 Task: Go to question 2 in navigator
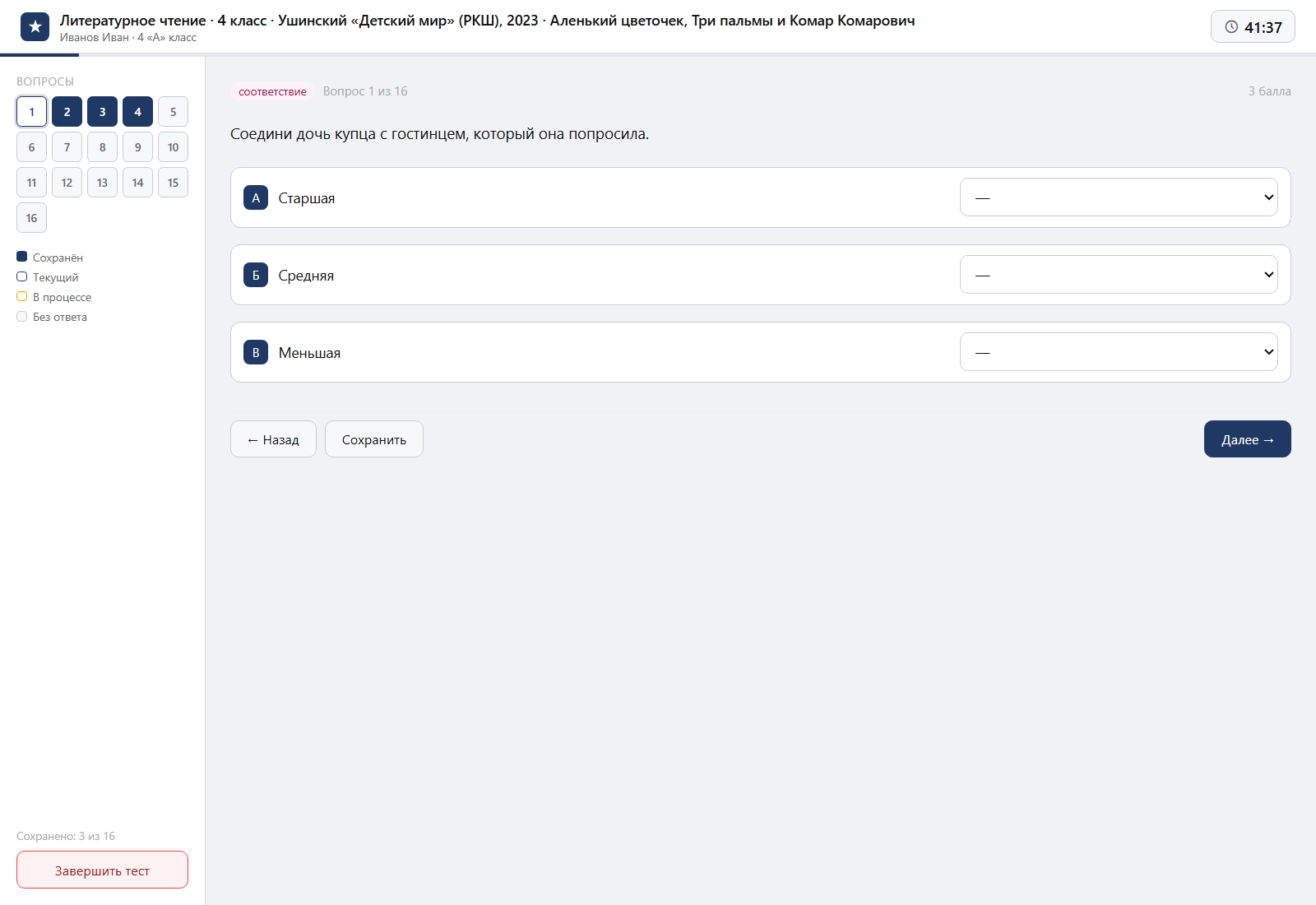coord(67,112)
